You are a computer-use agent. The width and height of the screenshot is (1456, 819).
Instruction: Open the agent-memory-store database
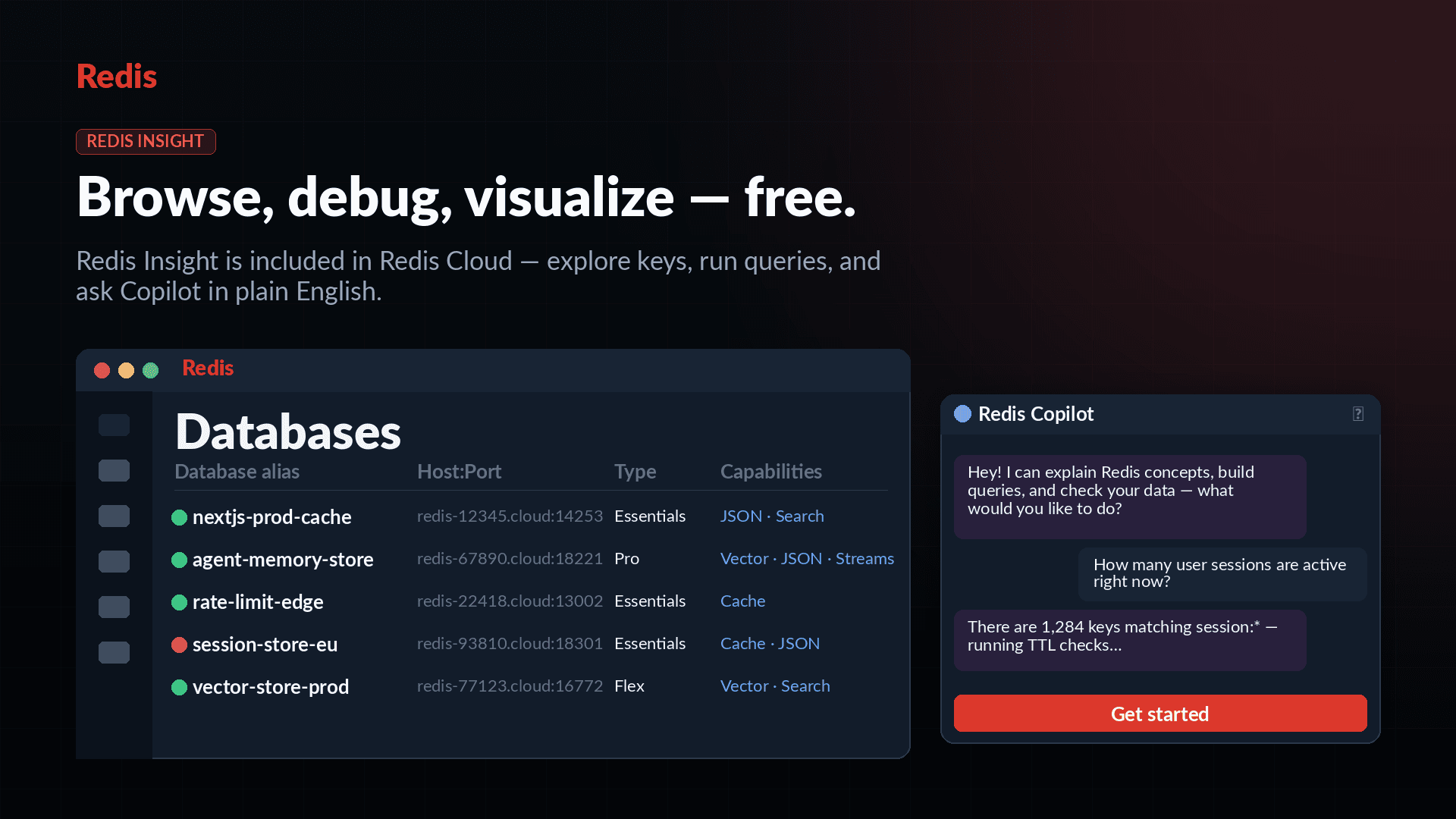tap(283, 560)
